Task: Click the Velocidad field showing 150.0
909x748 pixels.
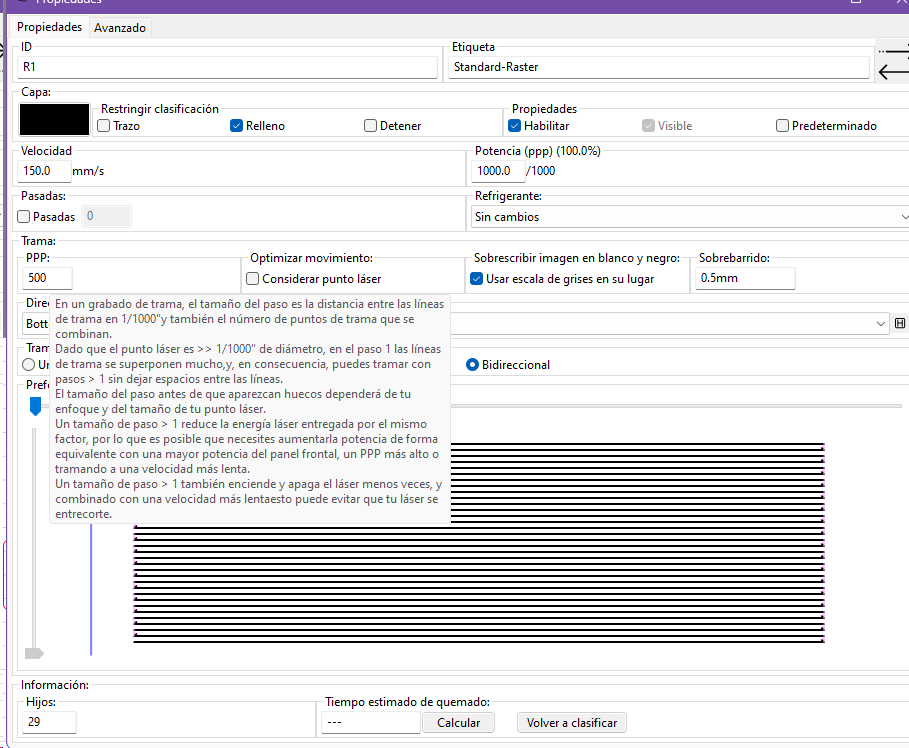Action: (44, 171)
